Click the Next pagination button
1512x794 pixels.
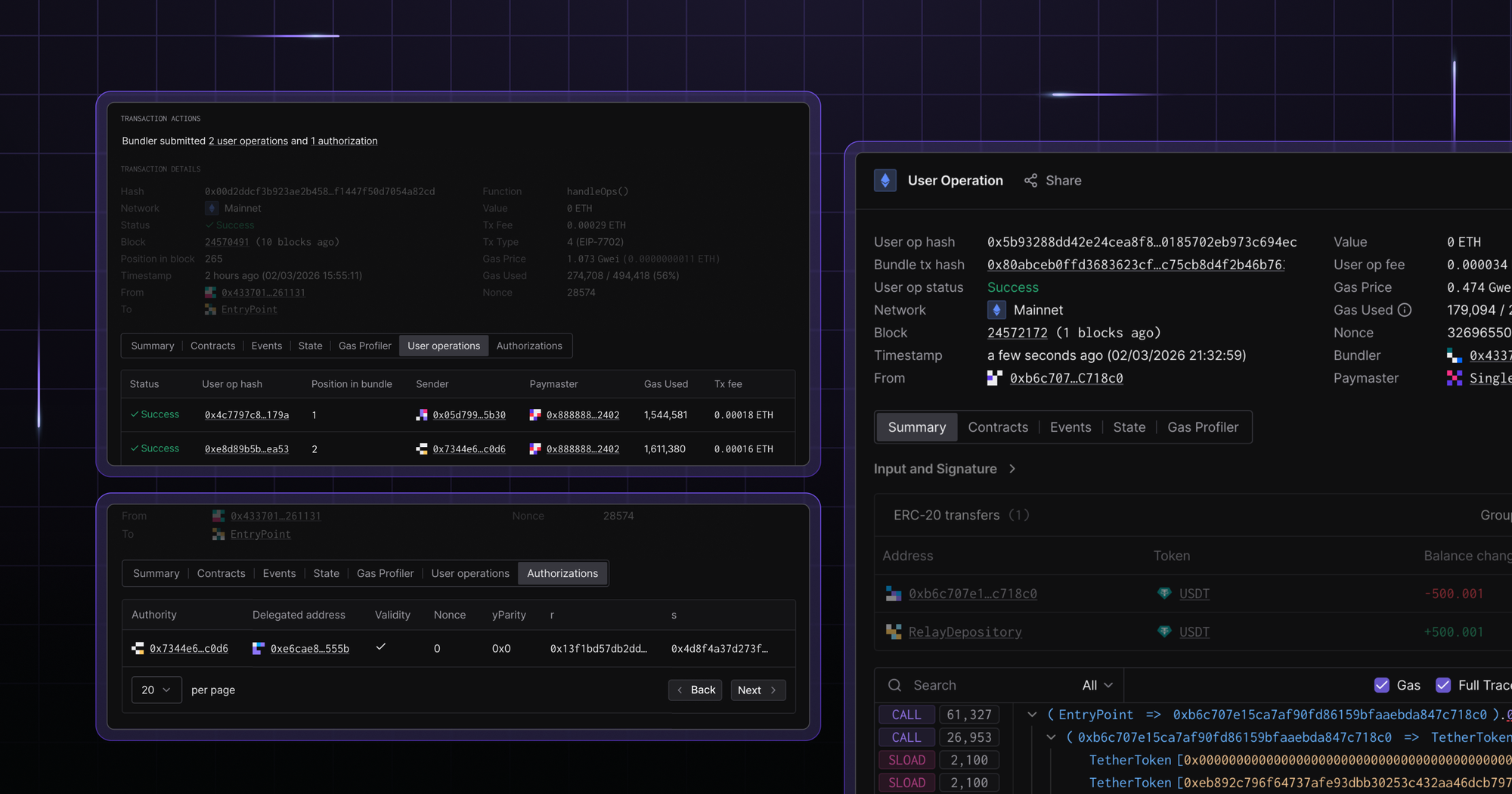(x=757, y=690)
